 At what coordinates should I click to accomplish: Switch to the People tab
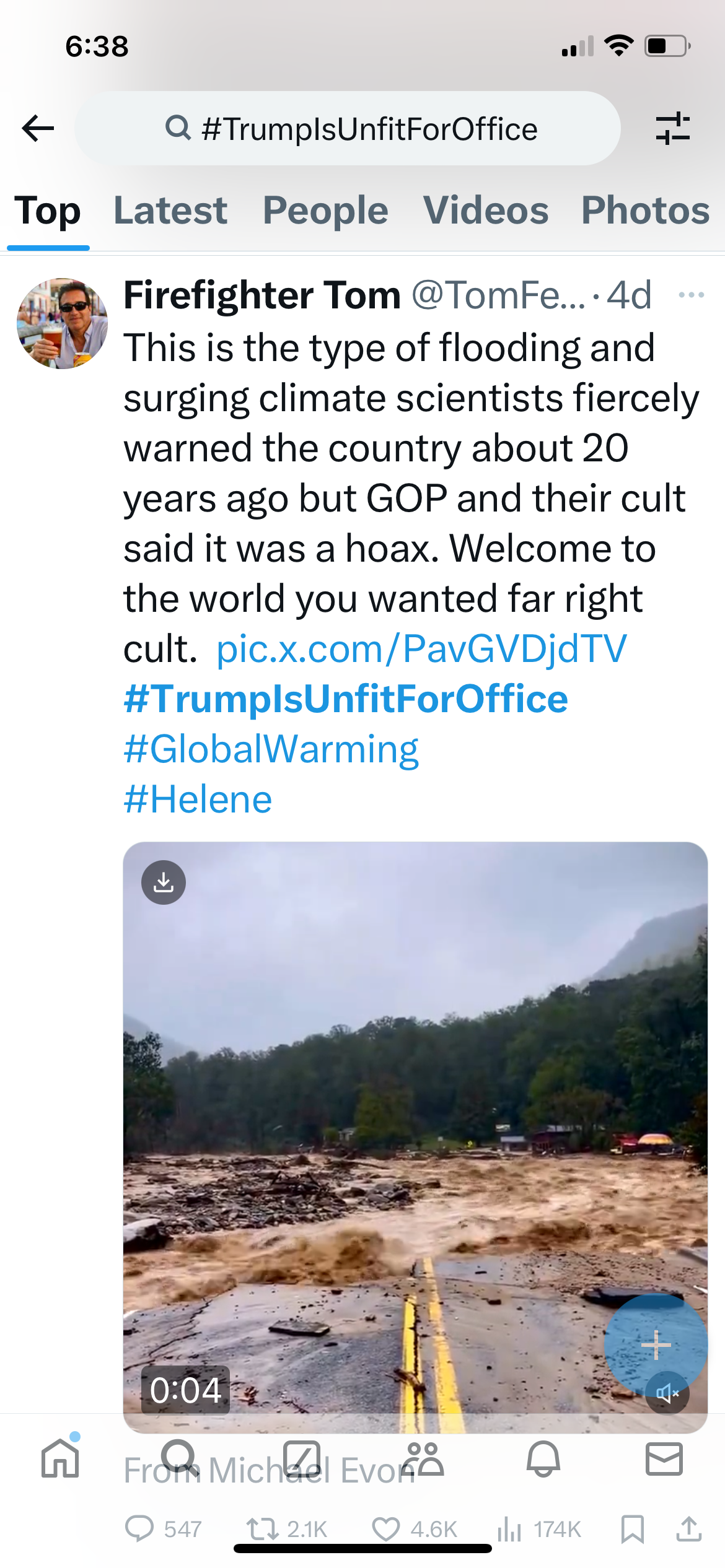click(x=325, y=211)
